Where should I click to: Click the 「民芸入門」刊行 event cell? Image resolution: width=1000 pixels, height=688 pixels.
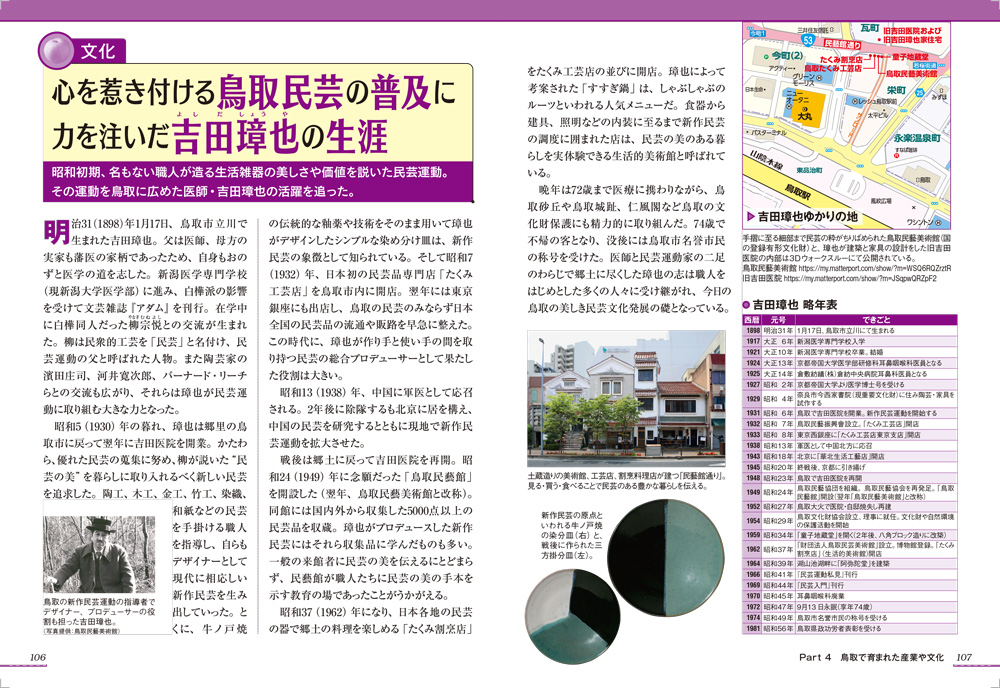[876, 585]
